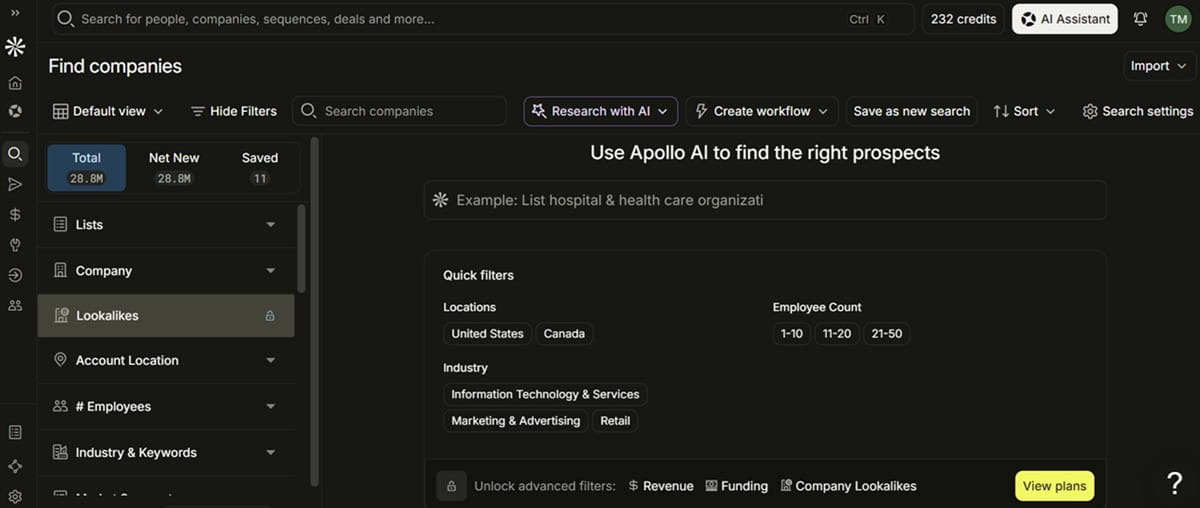Open Search settings gear
Screen dimensions: 1200x508
1090,111
